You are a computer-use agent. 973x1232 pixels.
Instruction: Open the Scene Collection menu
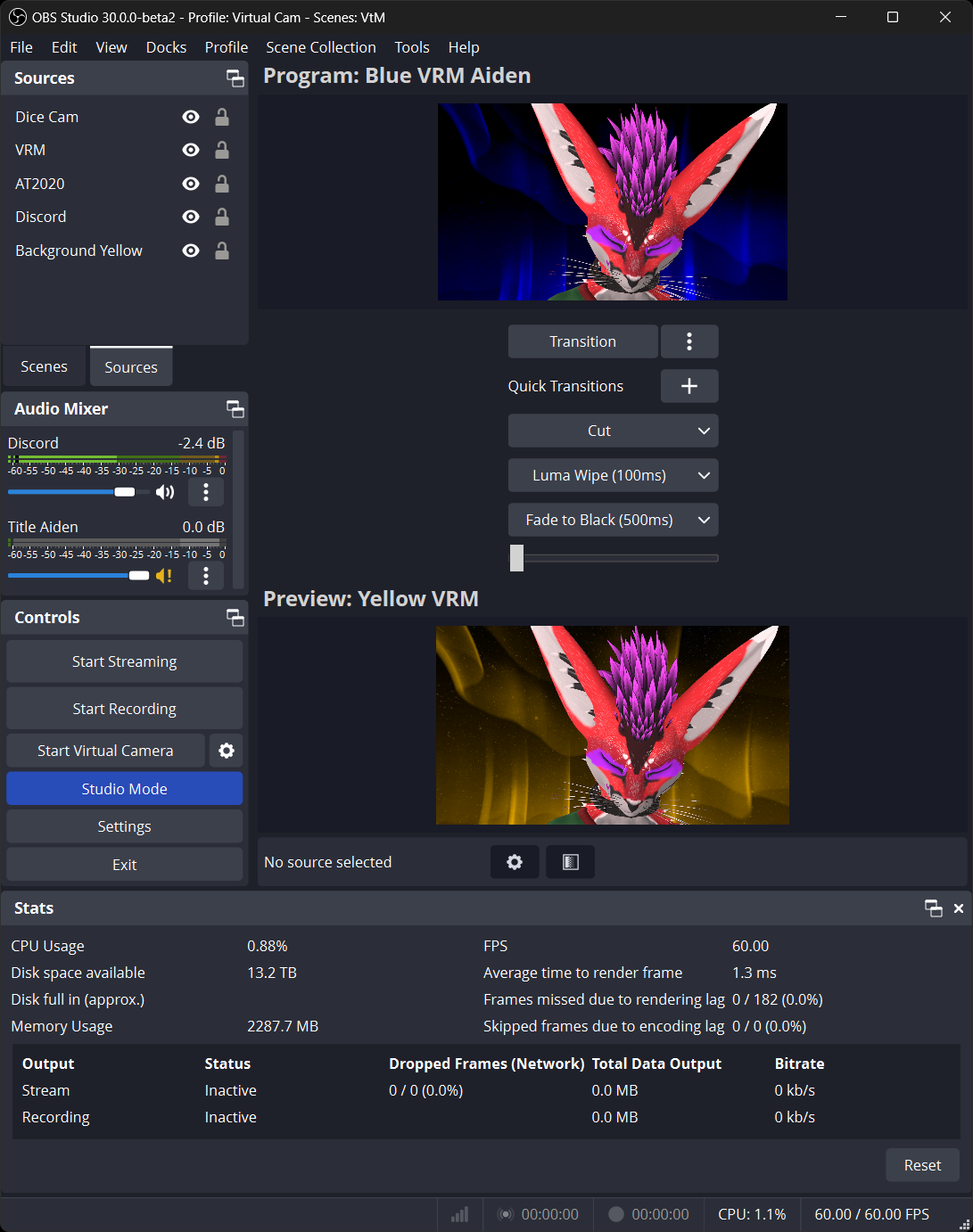pos(320,47)
